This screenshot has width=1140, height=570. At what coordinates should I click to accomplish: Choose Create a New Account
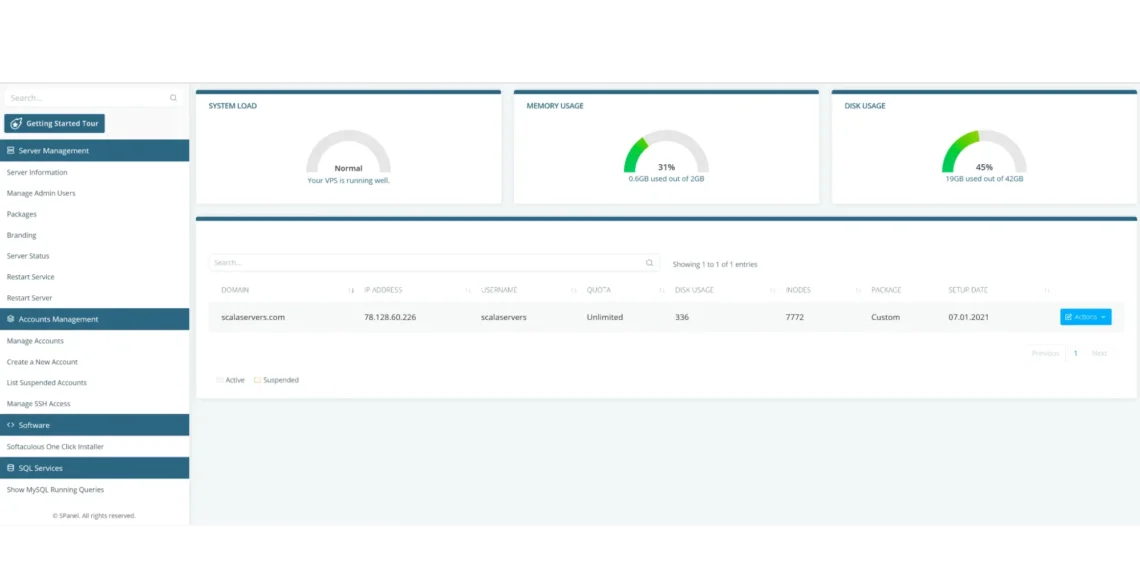(42, 362)
